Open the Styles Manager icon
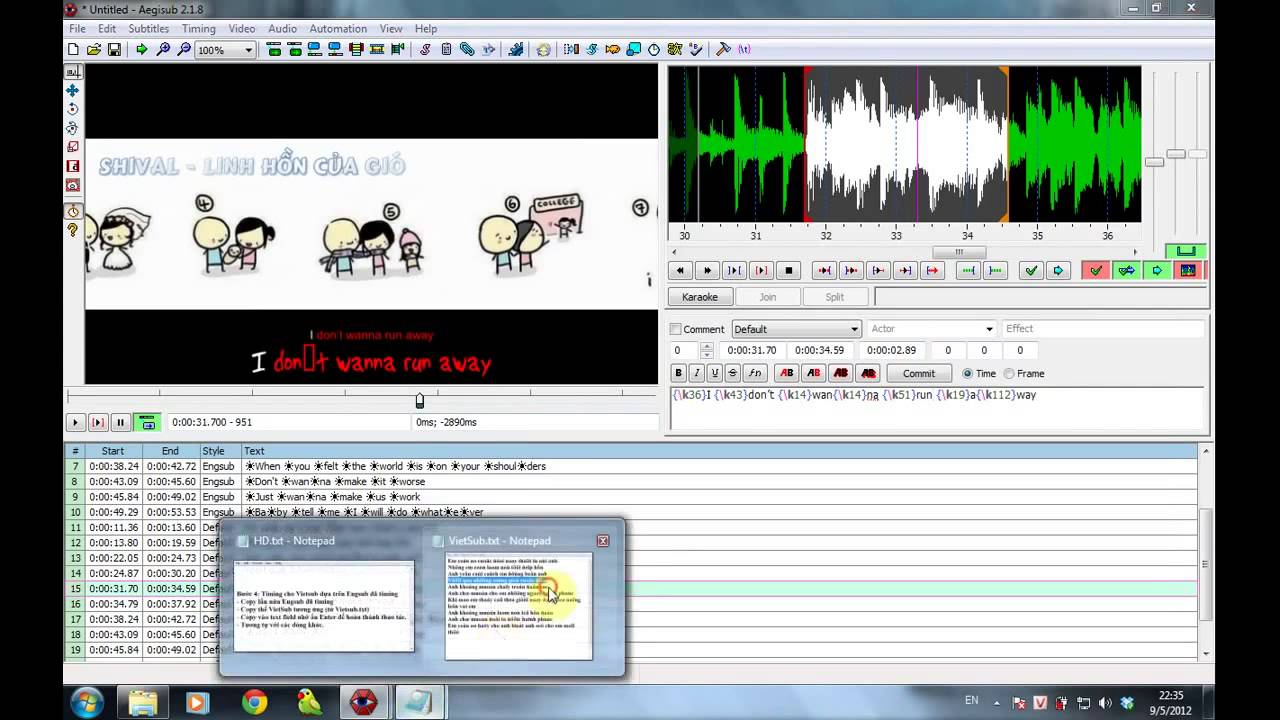 [x=425, y=49]
